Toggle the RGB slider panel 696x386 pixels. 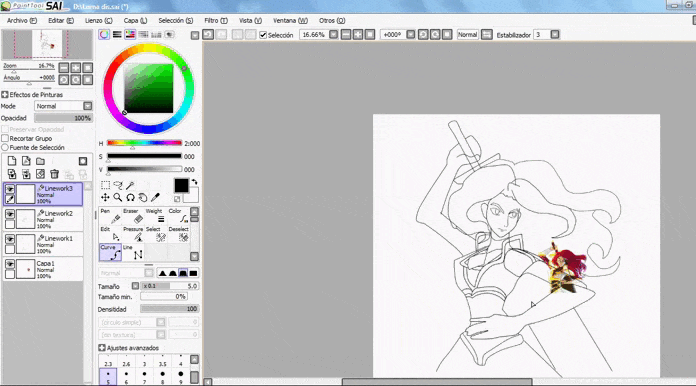coord(117,35)
